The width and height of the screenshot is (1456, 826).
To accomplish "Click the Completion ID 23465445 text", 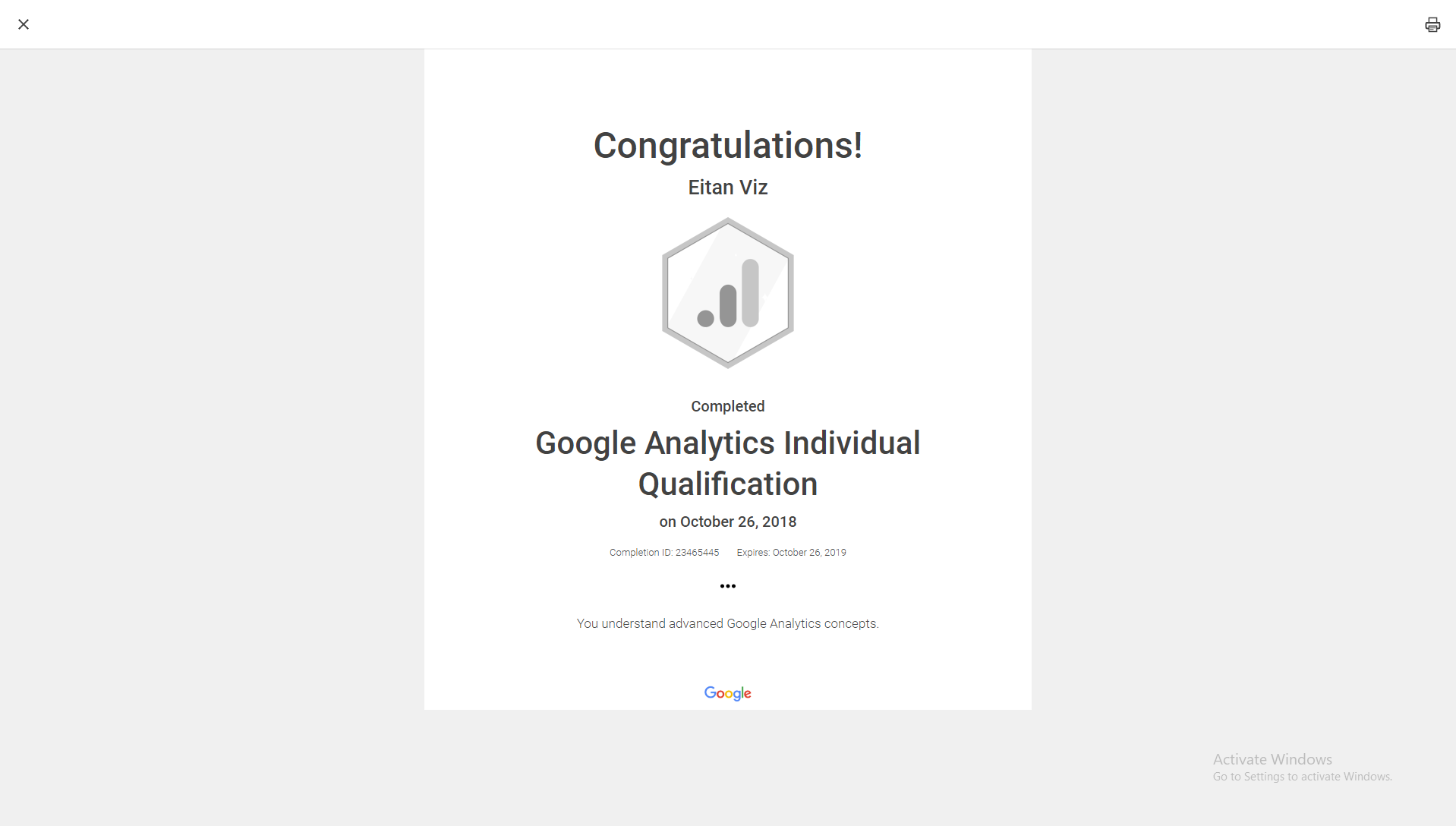I will (x=663, y=553).
